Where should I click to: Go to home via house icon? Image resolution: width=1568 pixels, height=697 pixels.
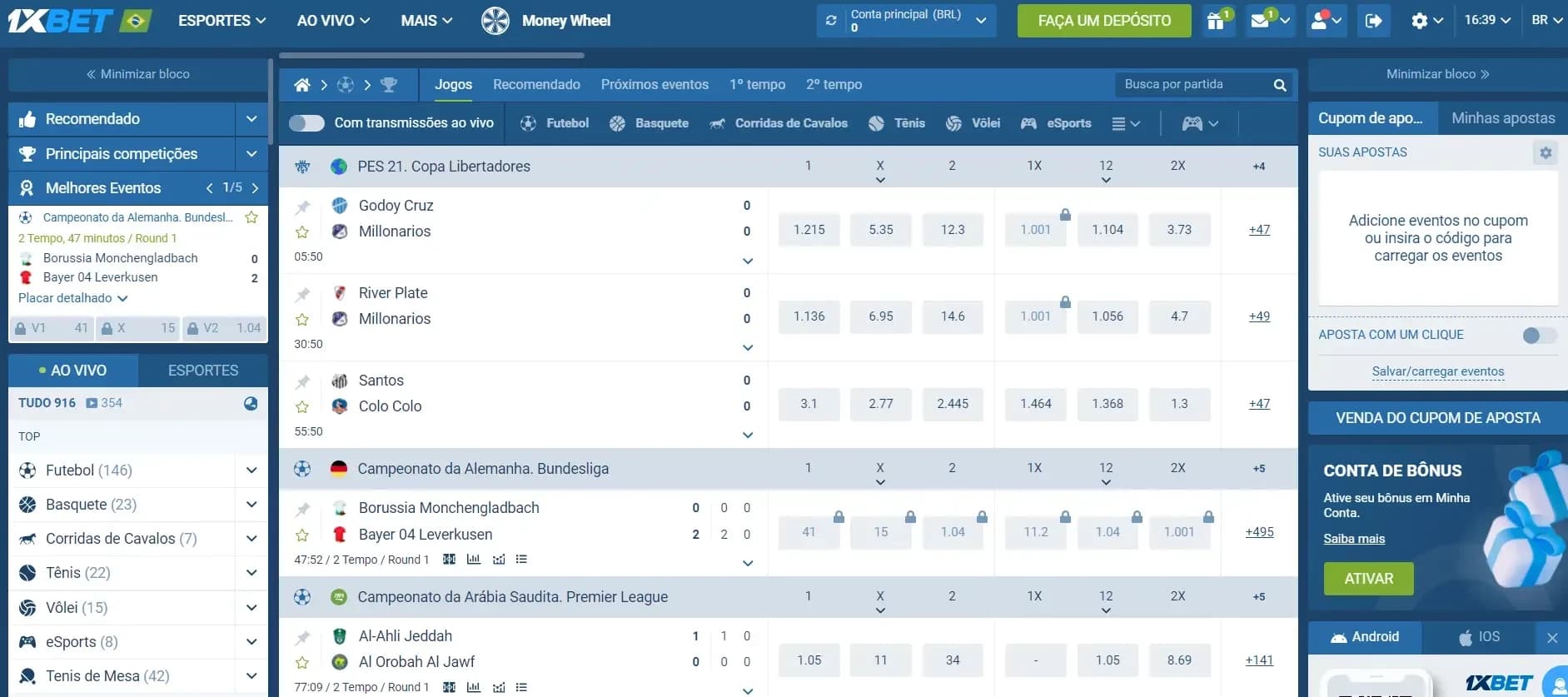[x=302, y=85]
